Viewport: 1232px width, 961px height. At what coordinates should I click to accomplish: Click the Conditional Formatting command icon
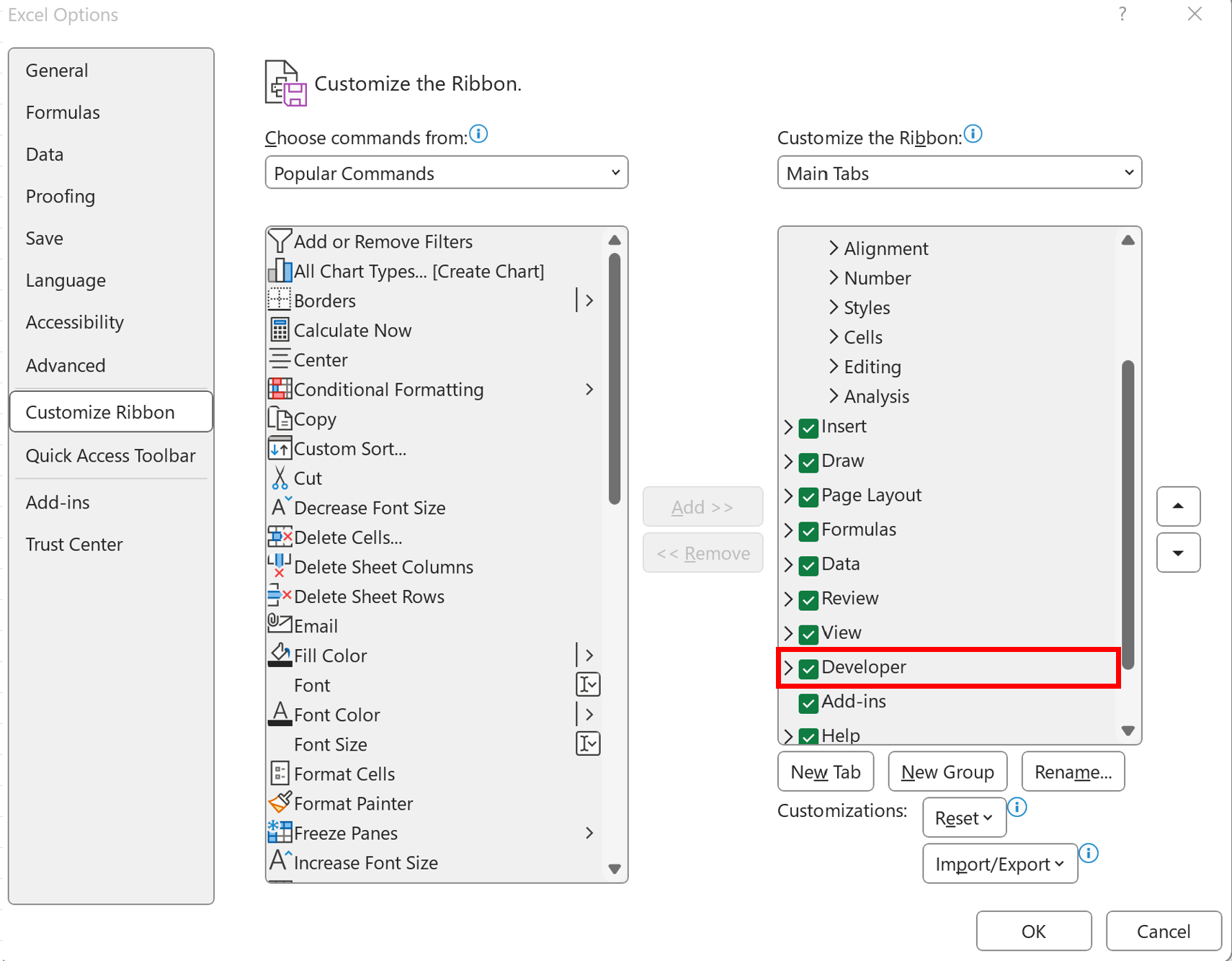(280, 389)
